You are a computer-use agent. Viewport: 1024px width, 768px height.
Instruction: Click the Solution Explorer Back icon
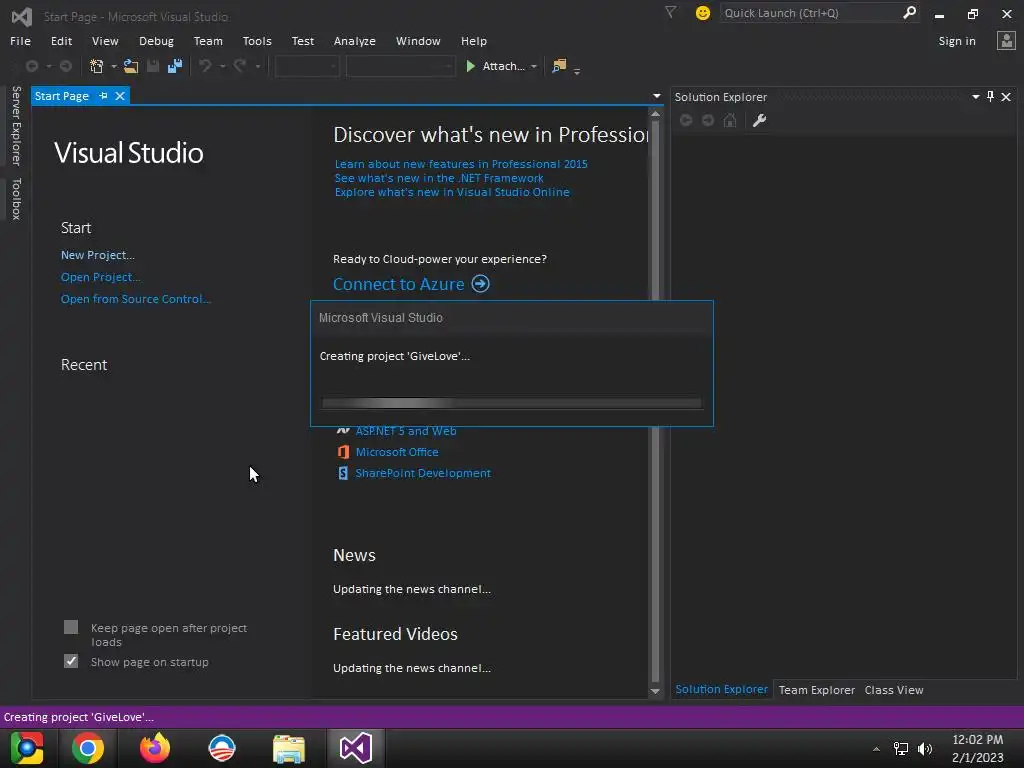686,120
